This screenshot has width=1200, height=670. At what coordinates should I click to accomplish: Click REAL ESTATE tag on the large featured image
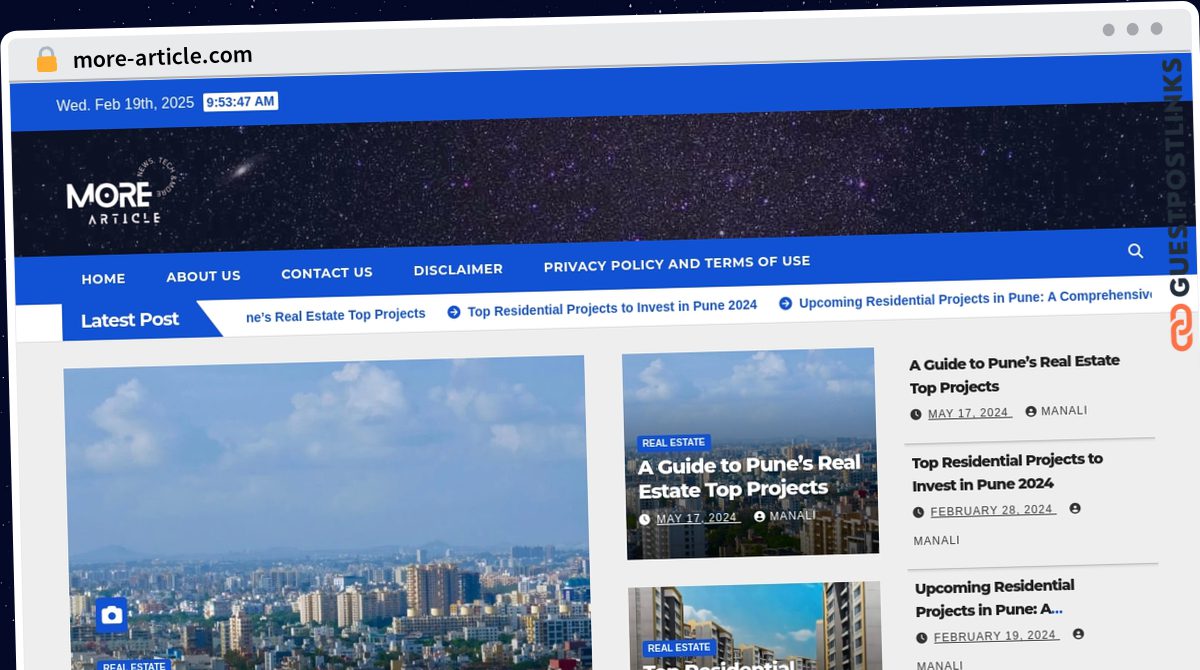pyautogui.click(x=134, y=665)
